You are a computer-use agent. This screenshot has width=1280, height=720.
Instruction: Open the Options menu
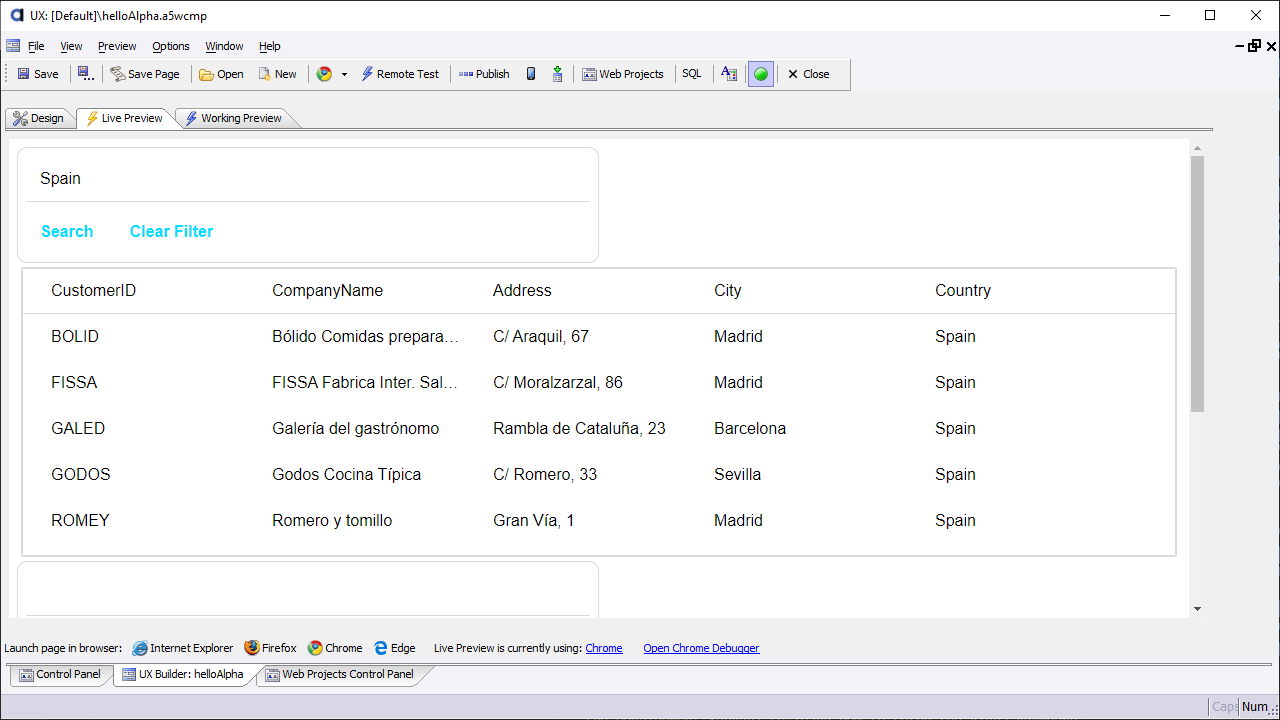(171, 46)
